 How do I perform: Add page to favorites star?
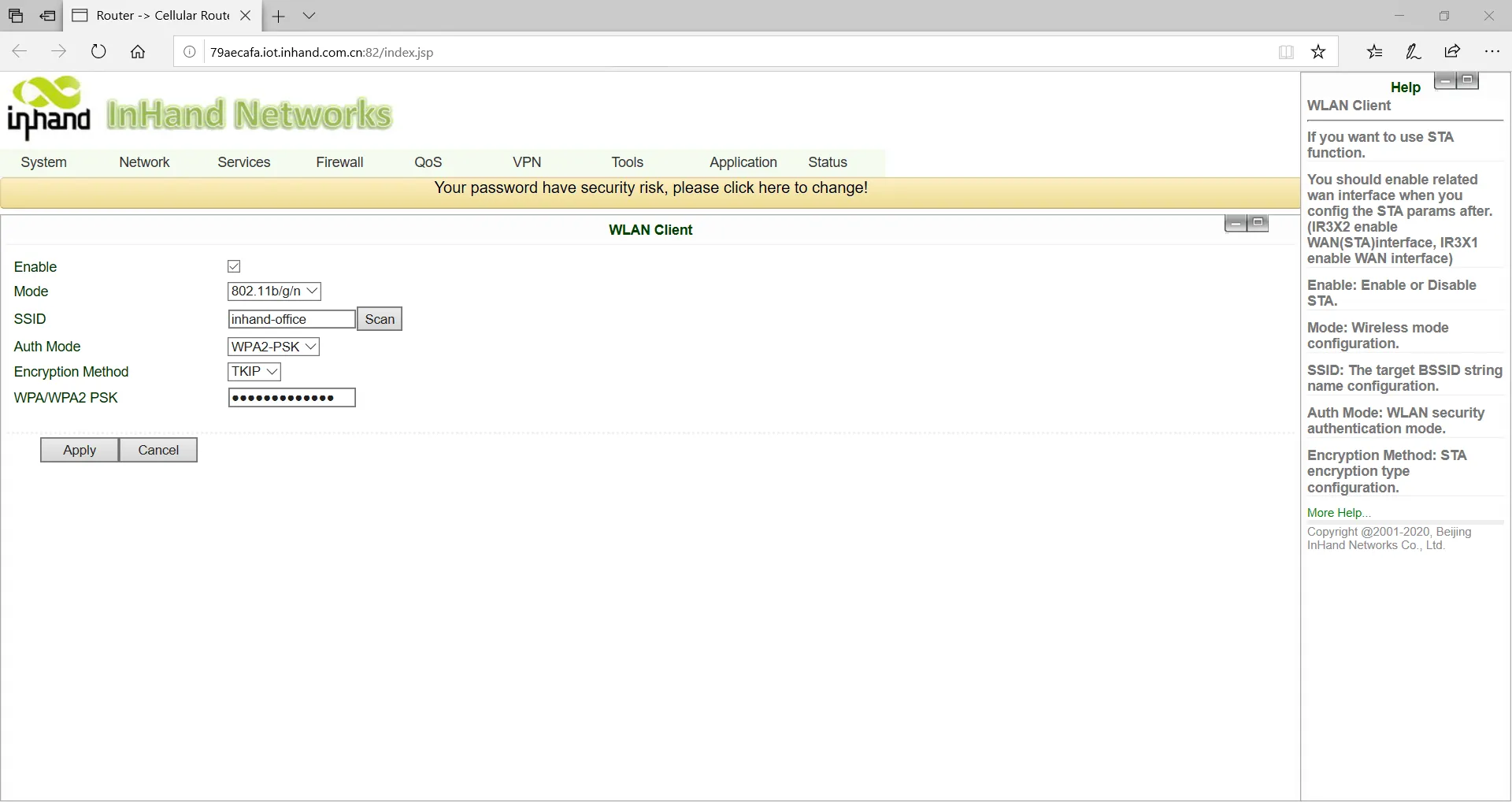(x=1318, y=52)
